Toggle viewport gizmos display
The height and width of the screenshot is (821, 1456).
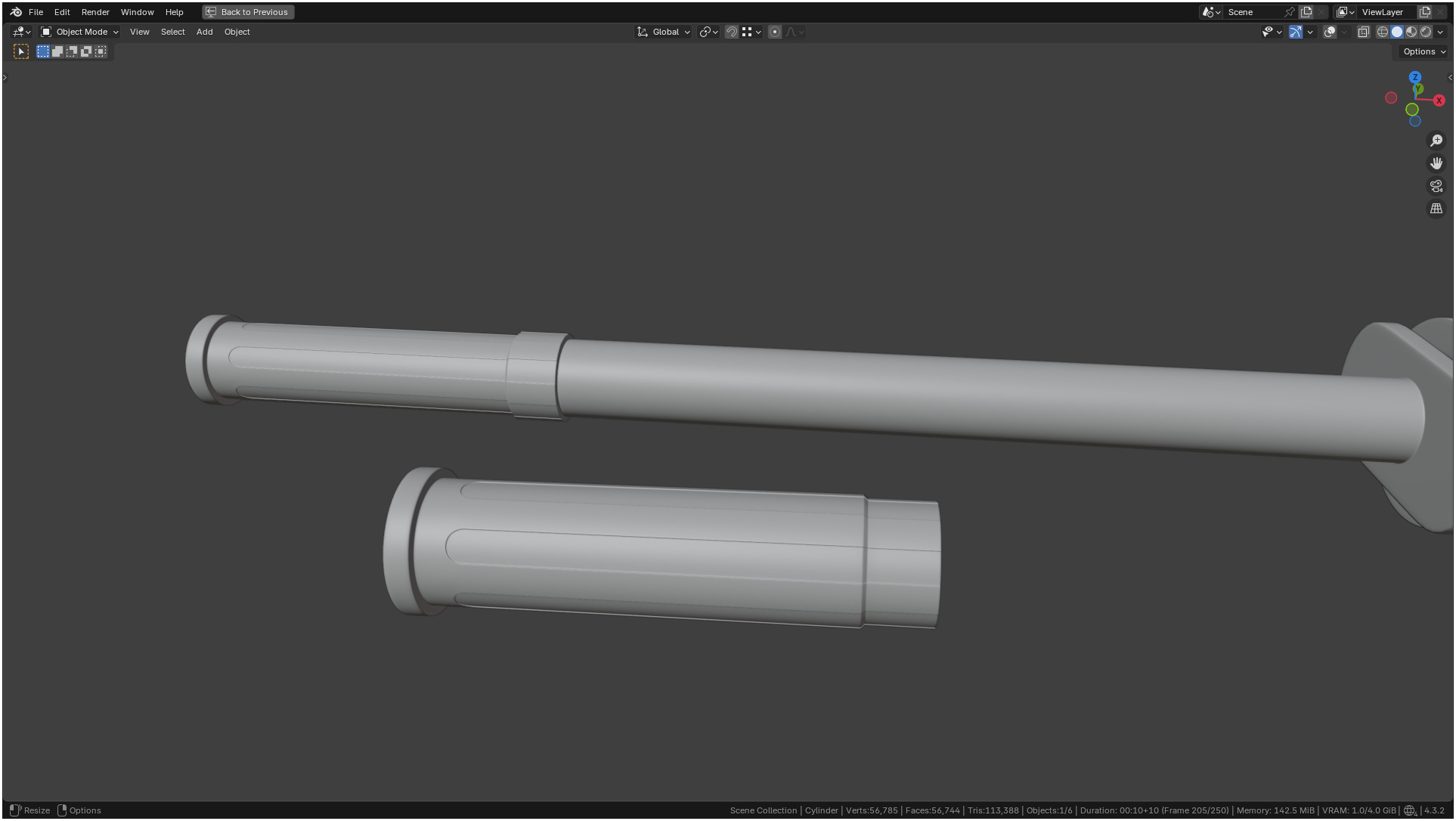click(x=1296, y=32)
